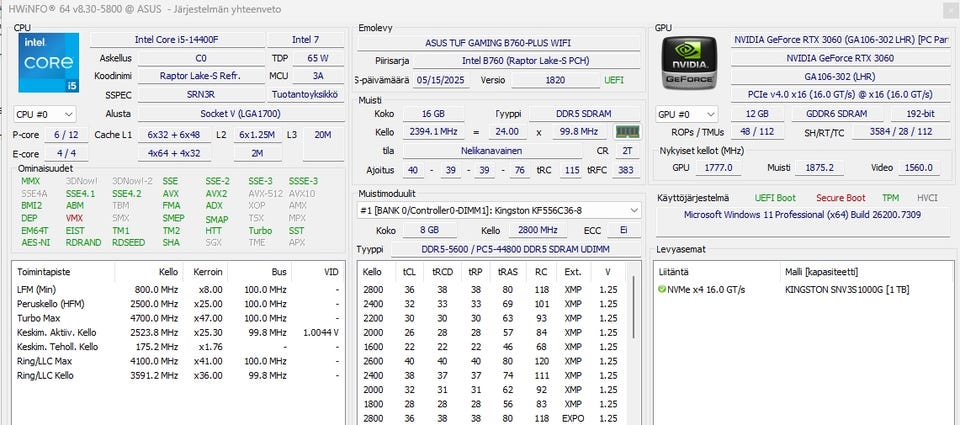Click the Intel Core i5 logo
This screenshot has height=425, width=960.
[47, 63]
